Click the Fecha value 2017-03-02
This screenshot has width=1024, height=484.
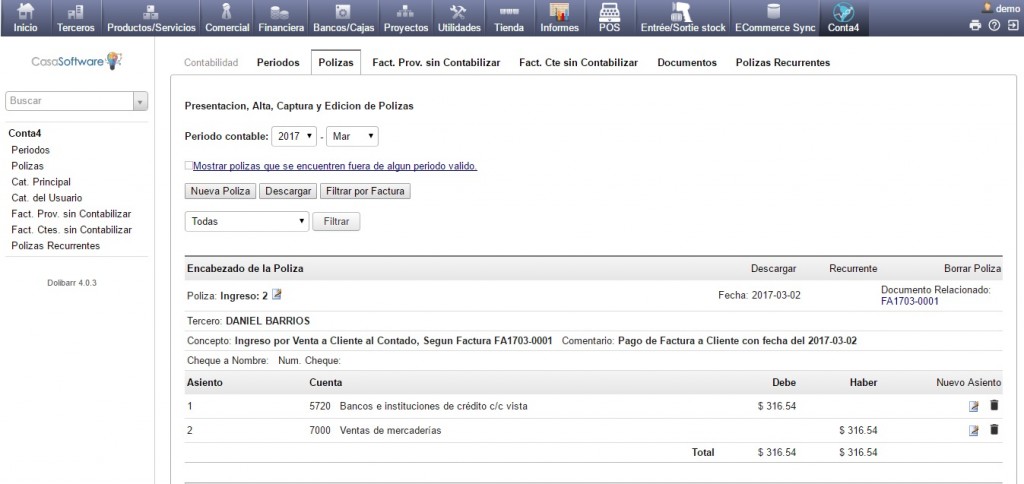point(776,295)
